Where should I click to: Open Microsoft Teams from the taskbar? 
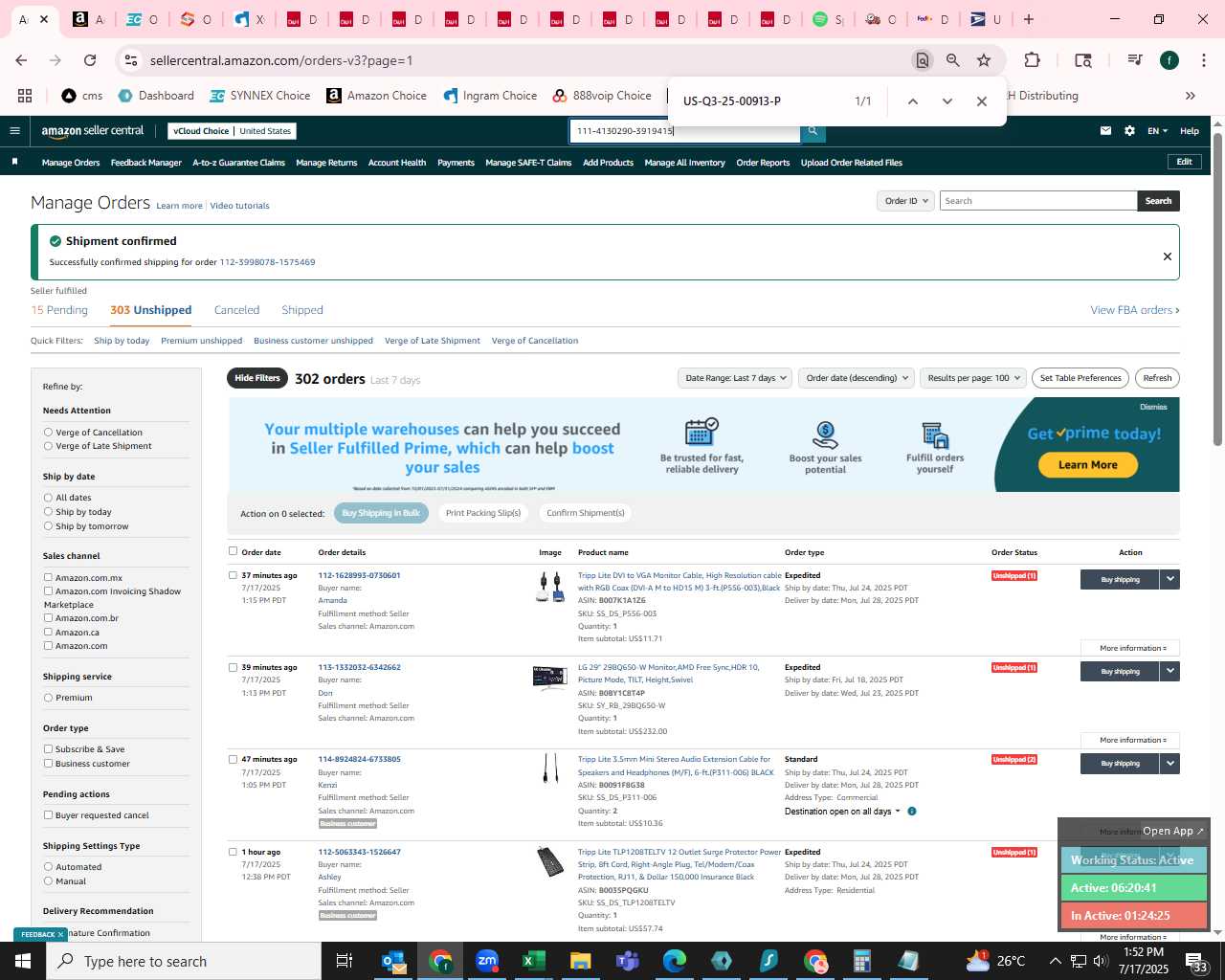[x=627, y=961]
